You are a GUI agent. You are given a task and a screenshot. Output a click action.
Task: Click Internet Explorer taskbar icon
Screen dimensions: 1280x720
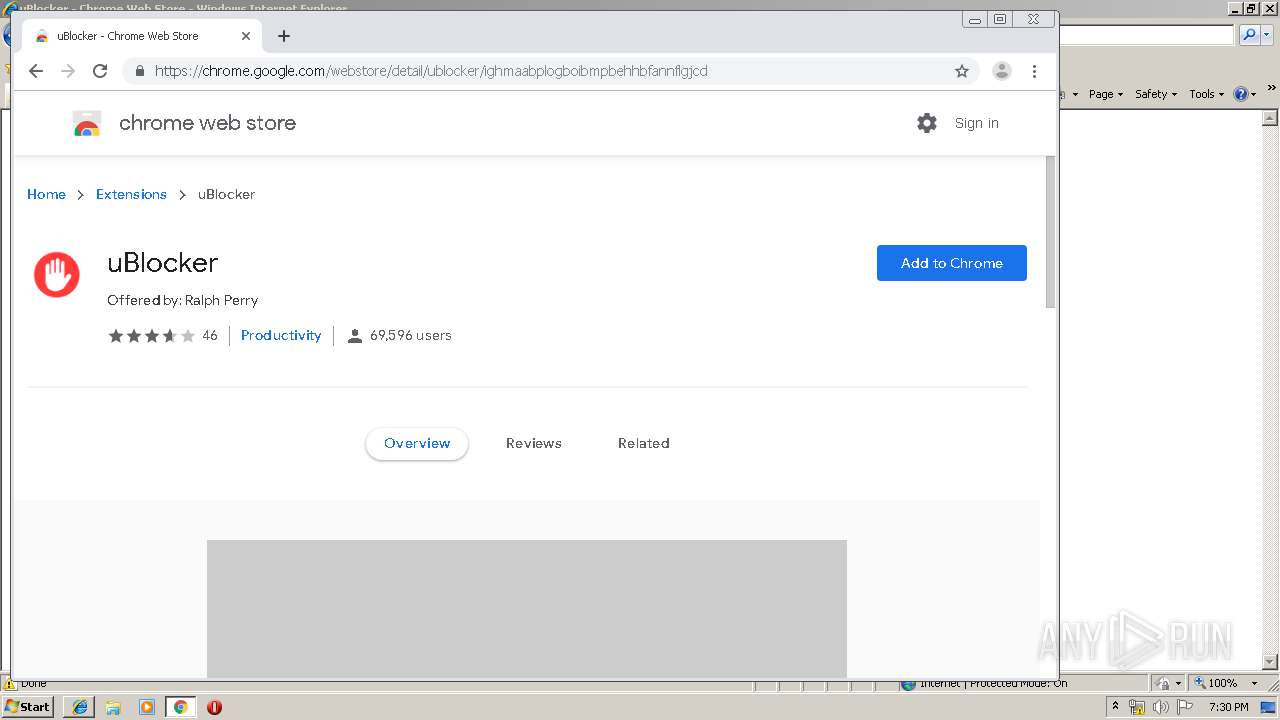click(80, 707)
